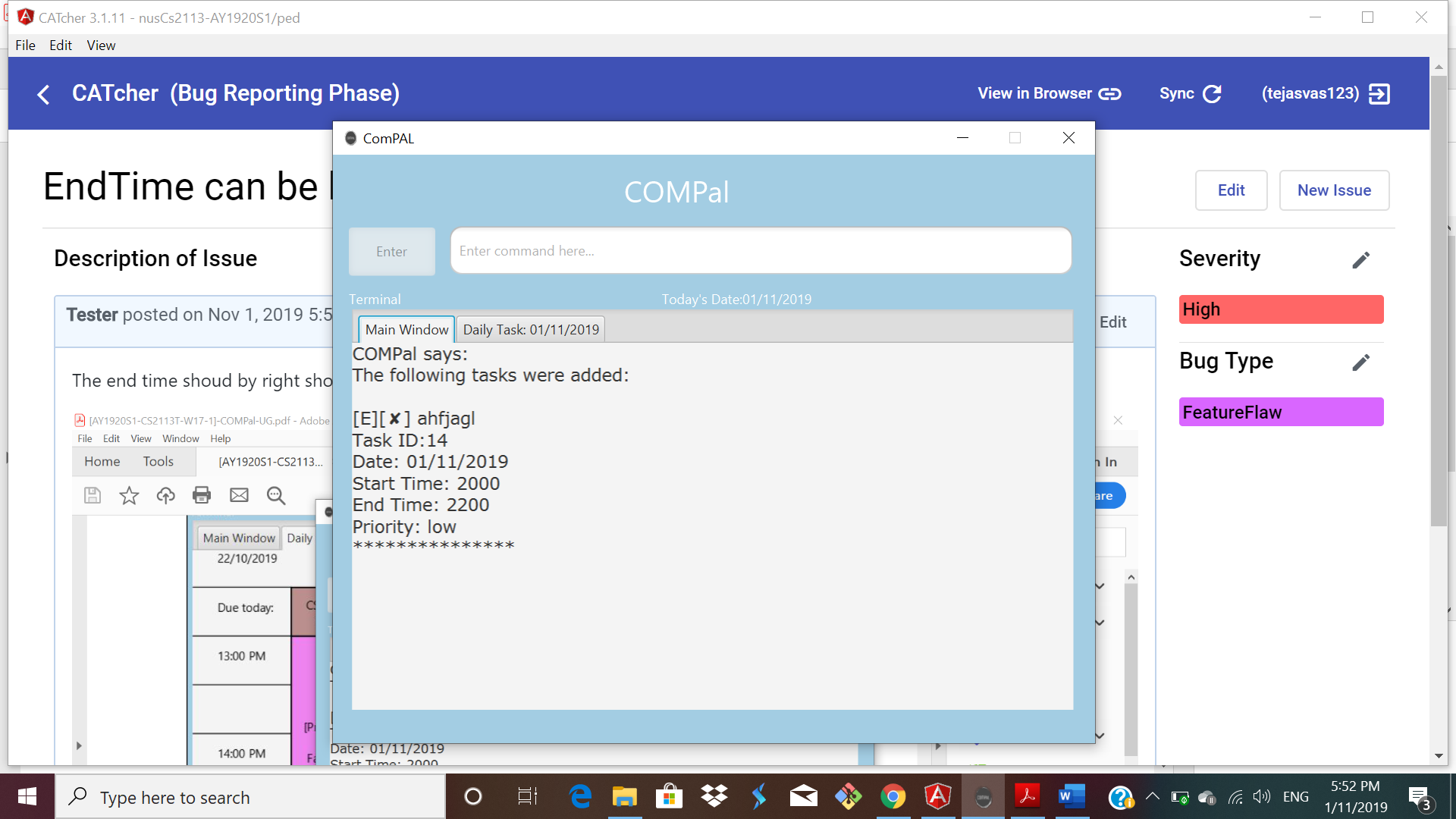Click the Sync refresh icon
The height and width of the screenshot is (819, 1456).
1212,93
